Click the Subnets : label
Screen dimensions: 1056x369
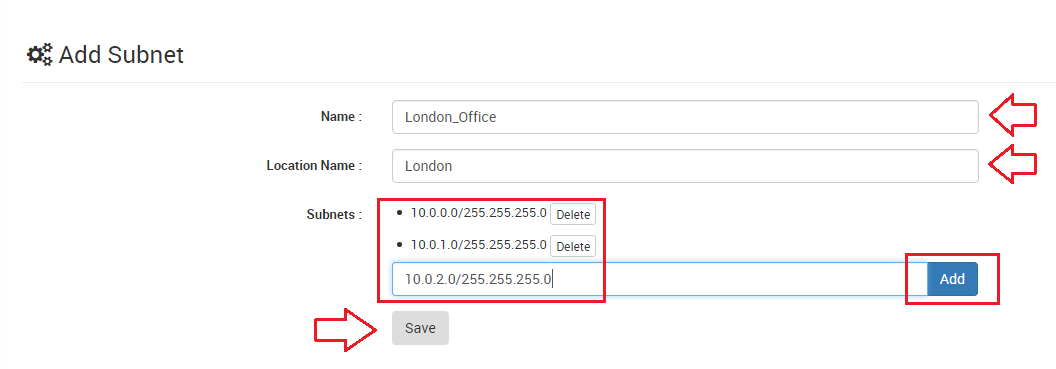(x=334, y=215)
